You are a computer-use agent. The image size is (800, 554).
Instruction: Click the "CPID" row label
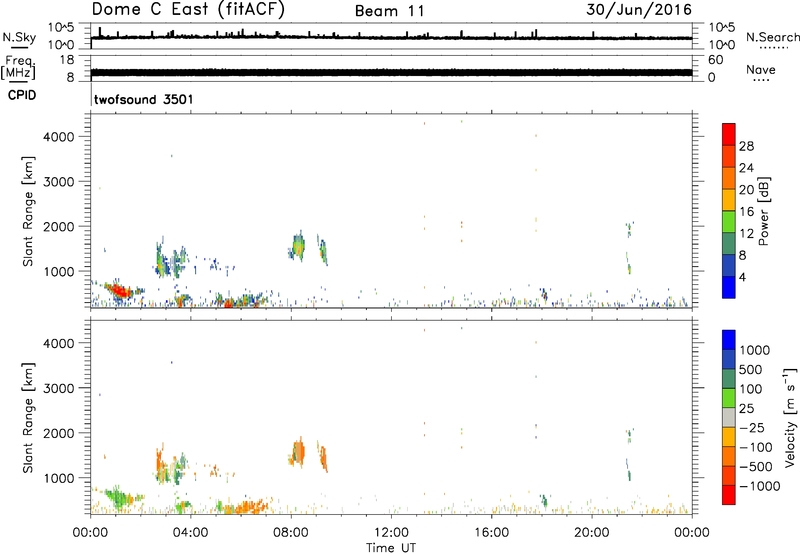coord(22,95)
